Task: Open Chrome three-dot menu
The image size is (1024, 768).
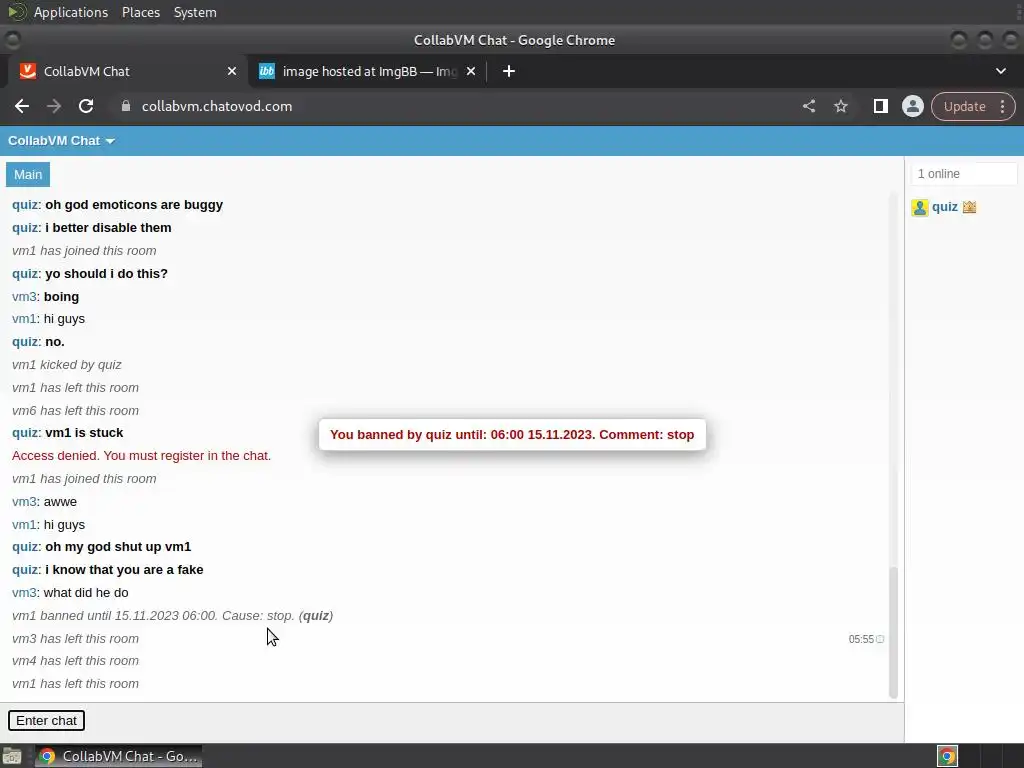Action: (1002, 106)
